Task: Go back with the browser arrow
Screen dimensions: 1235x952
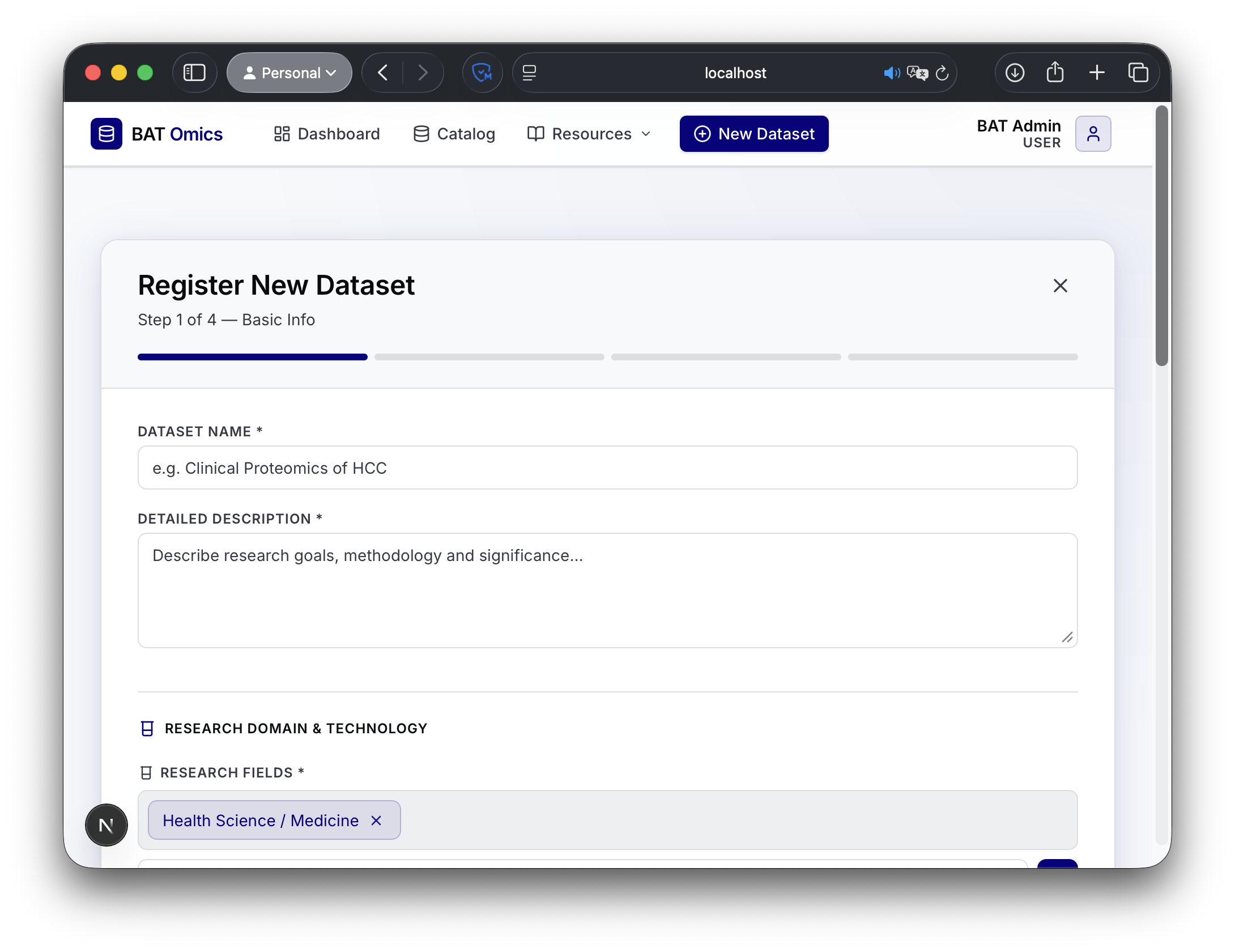Action: point(383,73)
